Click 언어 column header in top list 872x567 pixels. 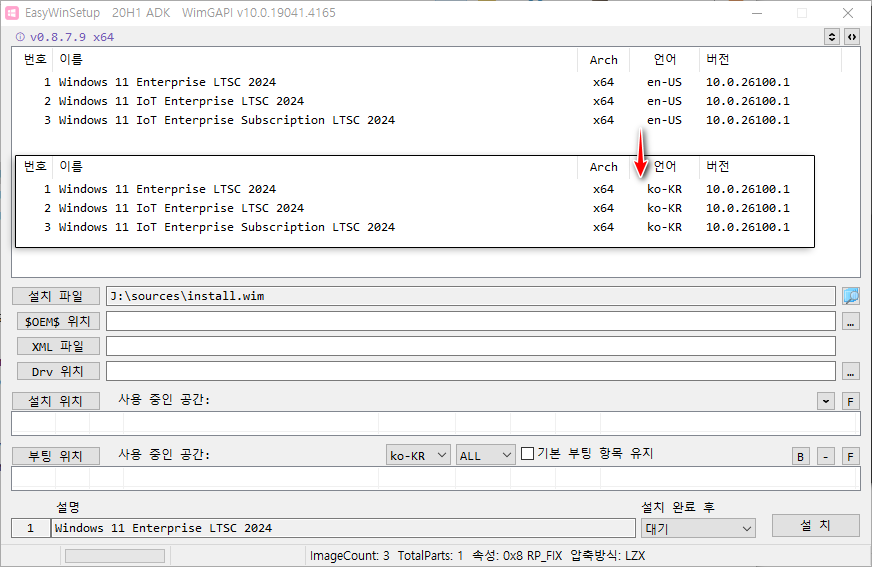pos(664,59)
